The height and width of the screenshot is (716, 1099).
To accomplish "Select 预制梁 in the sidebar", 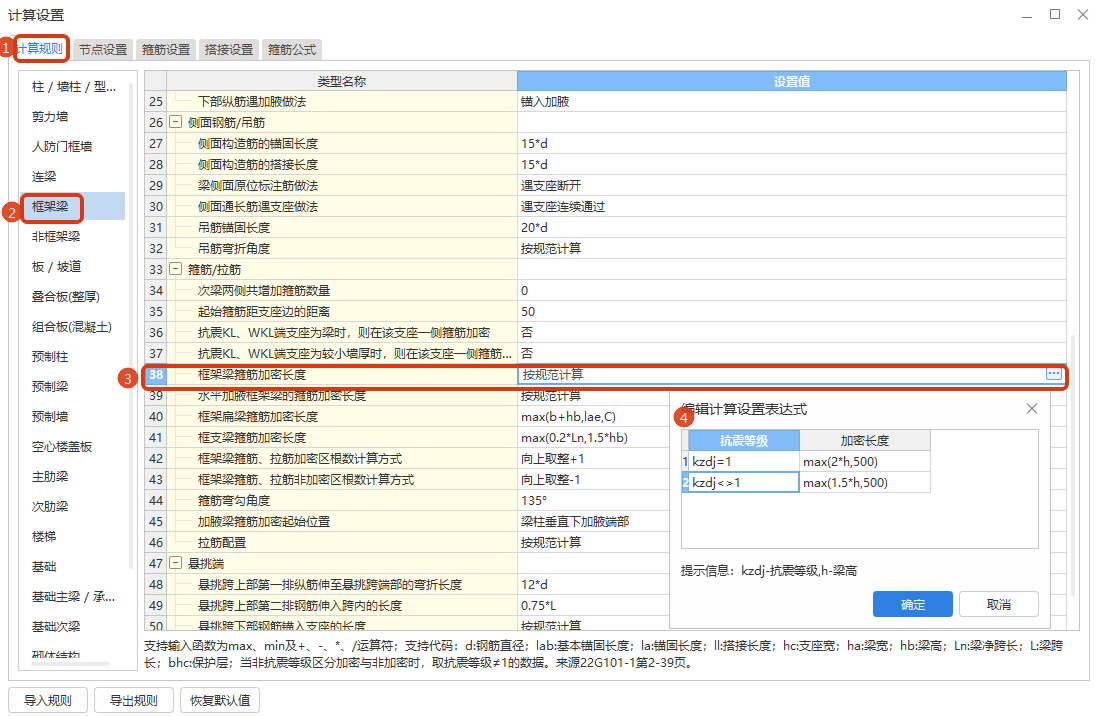I will 73,387.
